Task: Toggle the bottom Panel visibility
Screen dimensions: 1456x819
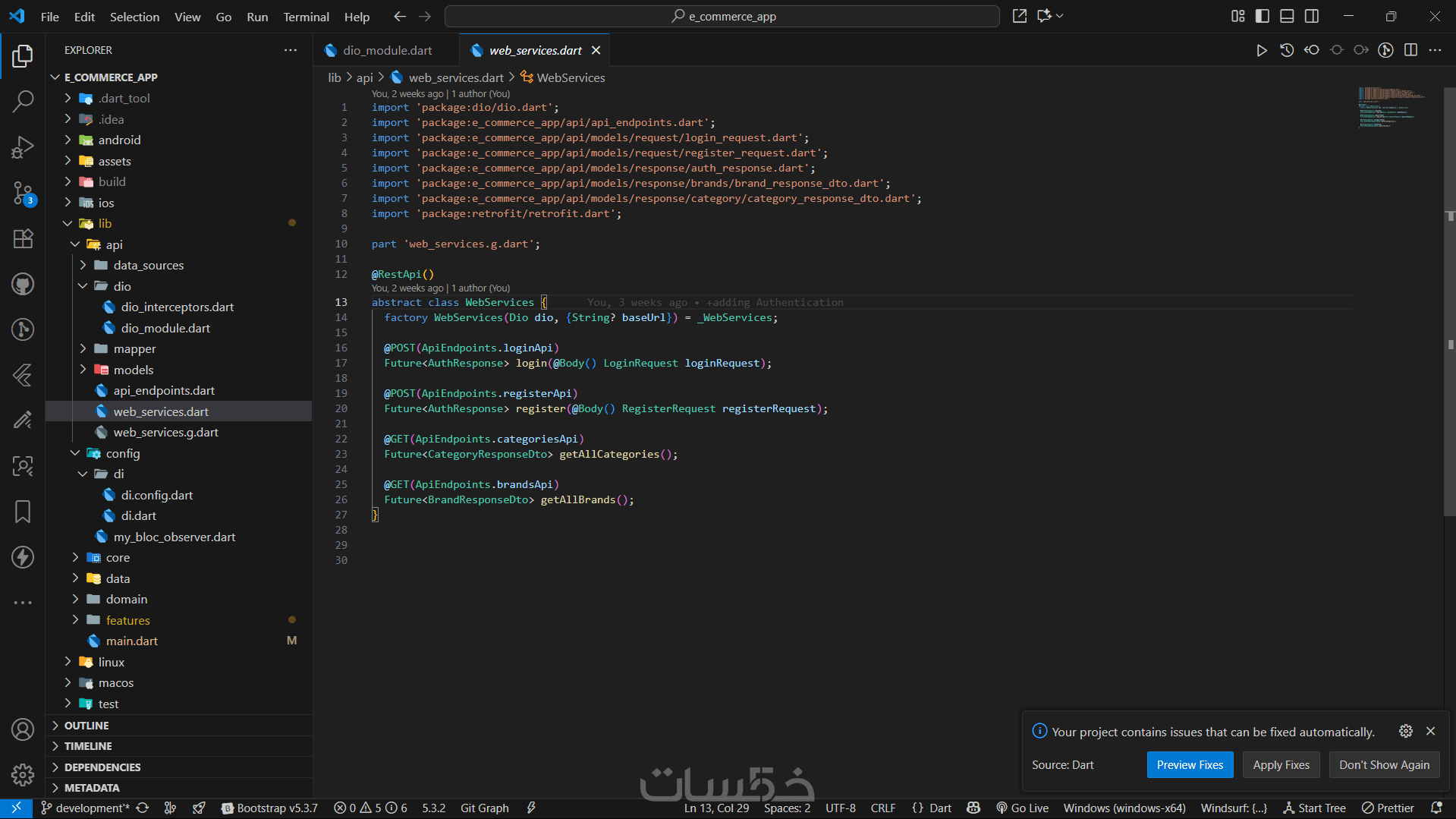Action: pyautogui.click(x=1287, y=16)
